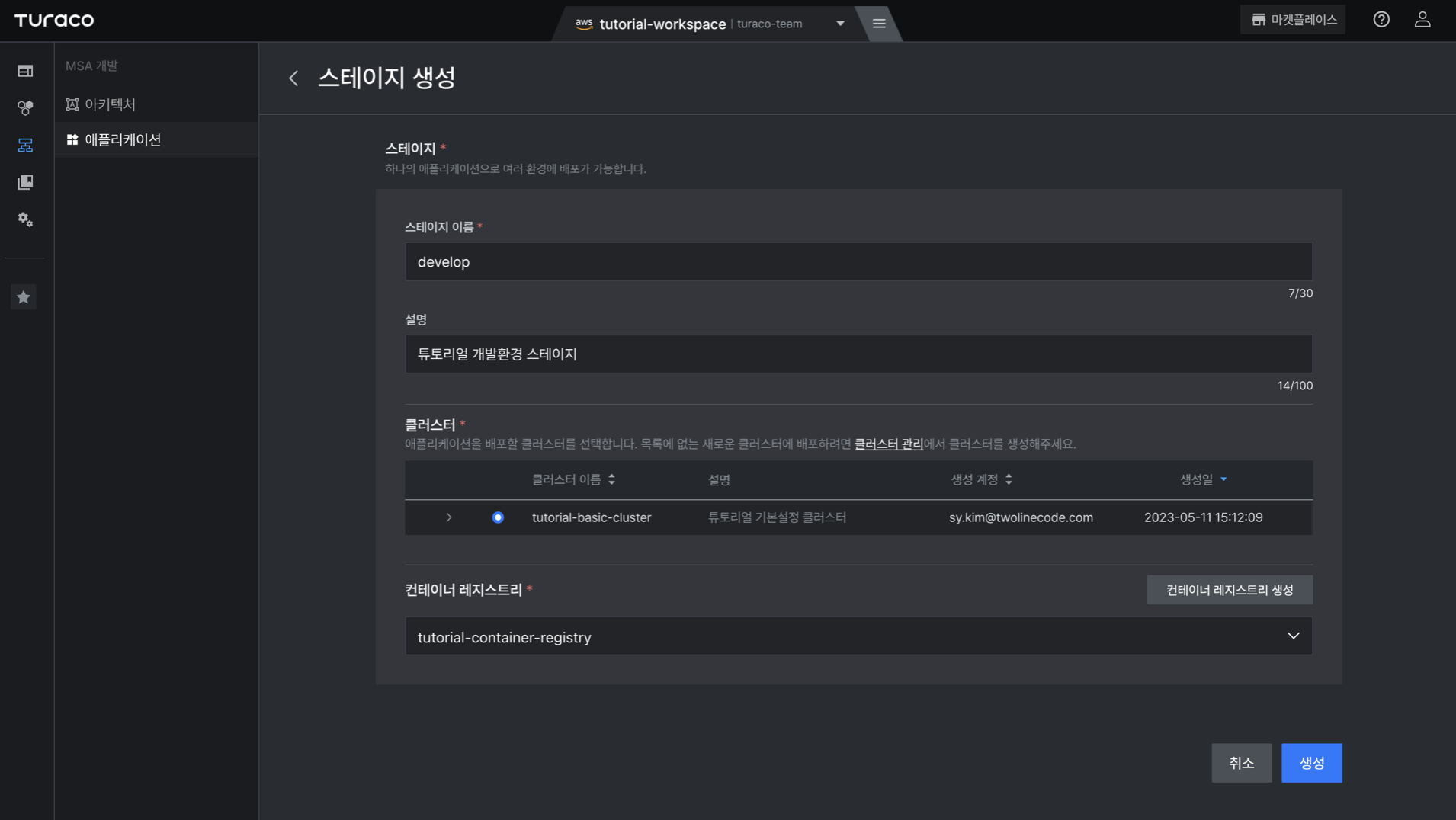
Task: Click the 설명 description input field
Action: 858,354
